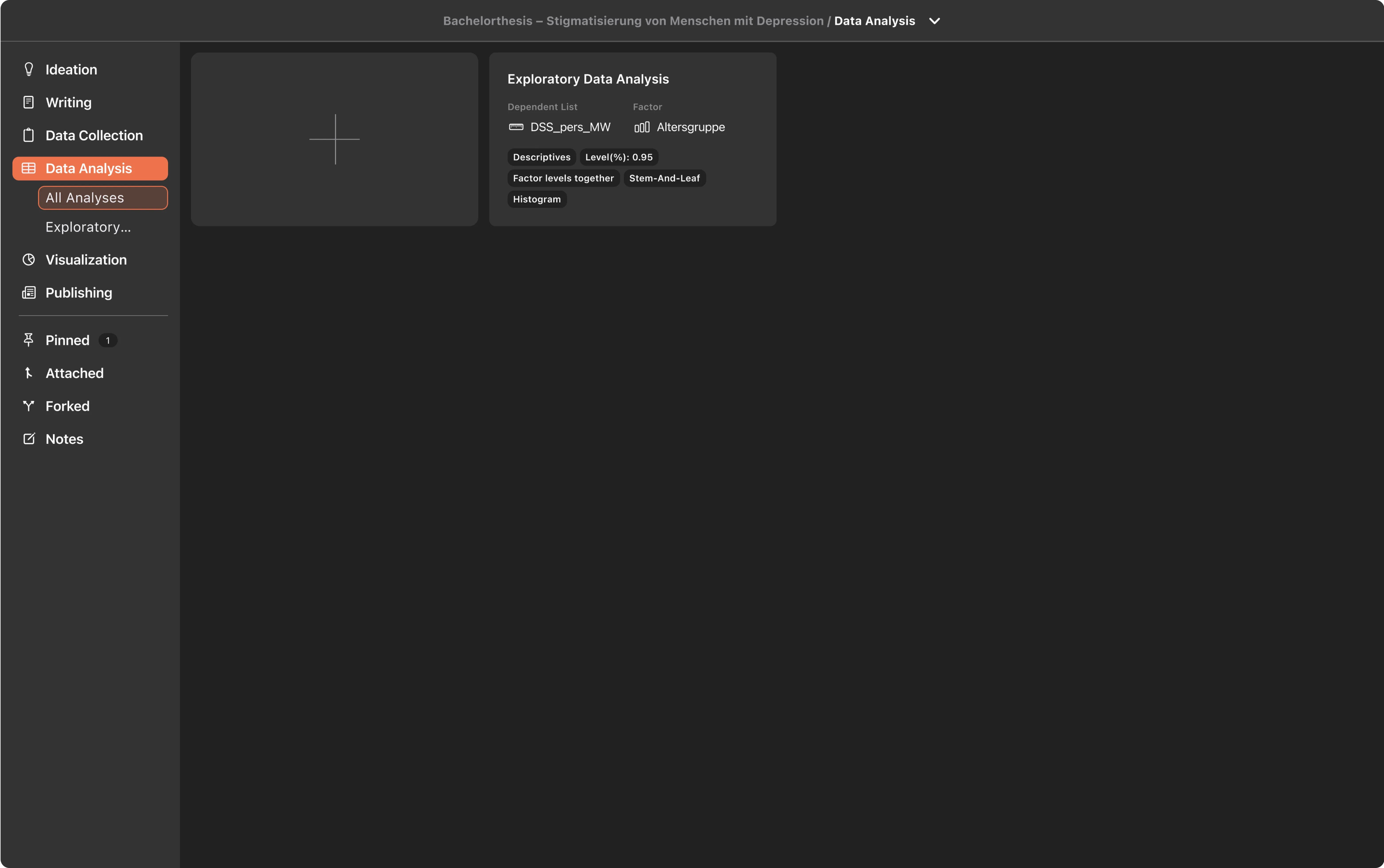Screen dimensions: 1384x868
Task: Click the Notes edit icon
Action: [29, 439]
